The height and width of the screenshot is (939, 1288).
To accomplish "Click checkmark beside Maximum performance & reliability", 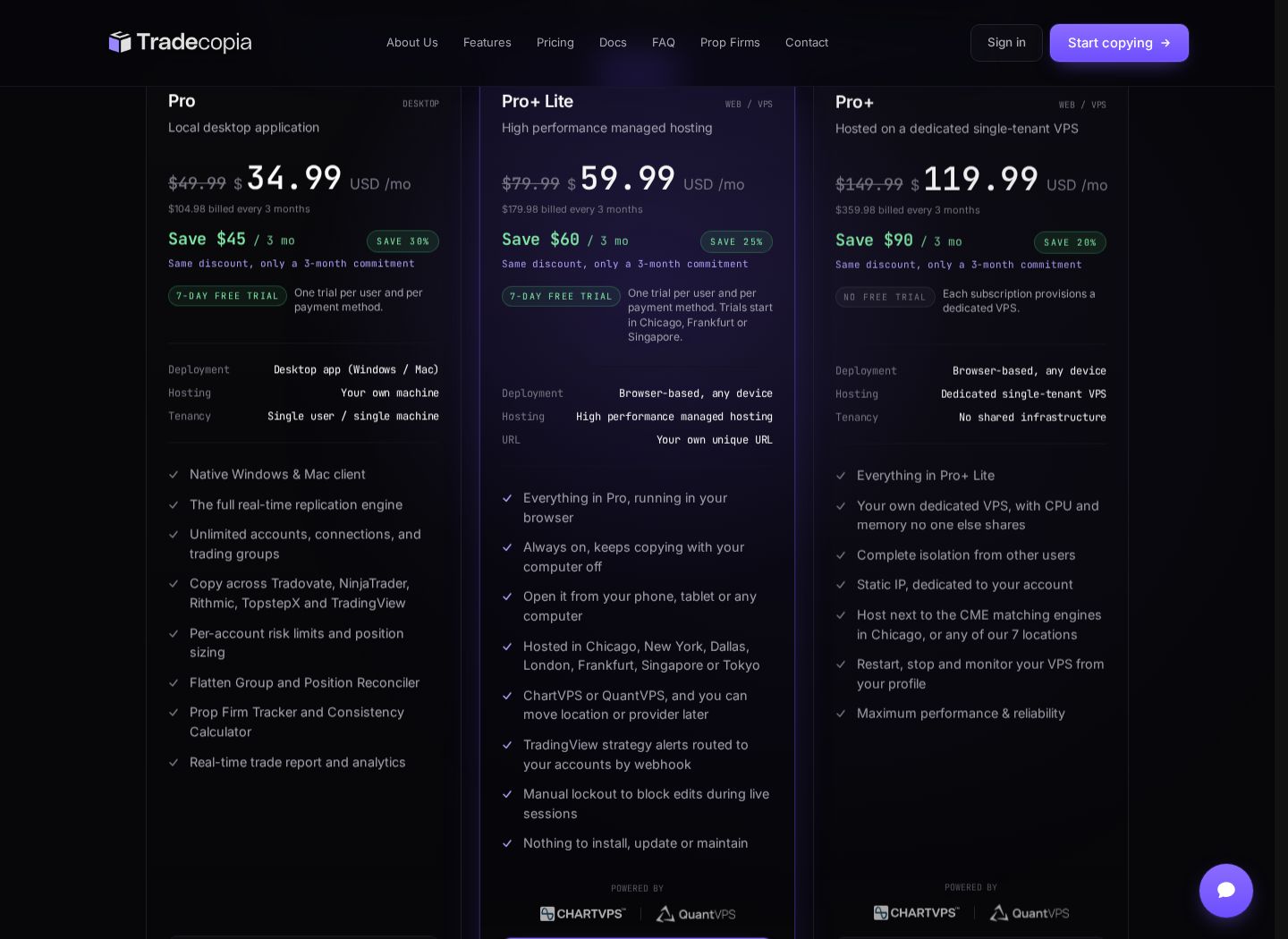I will tap(841, 714).
